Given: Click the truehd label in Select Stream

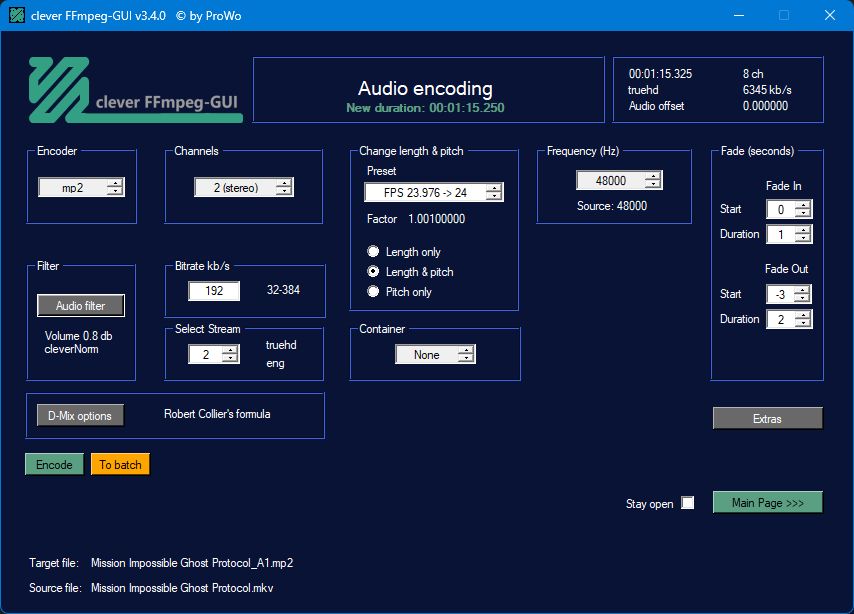Looking at the screenshot, I should (281, 345).
